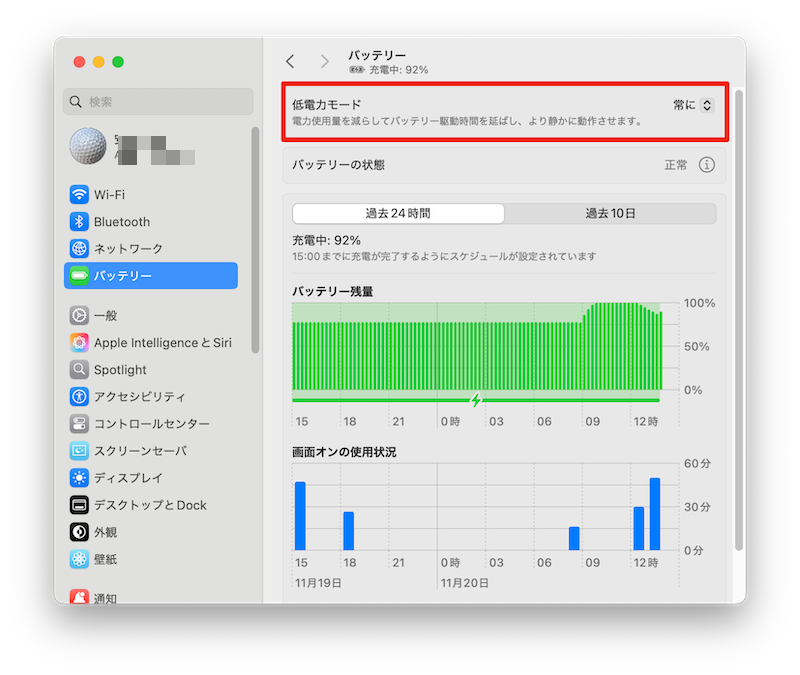800x675 pixels.
Task: Open ディスプレイ settings icon
Action: pyautogui.click(x=80, y=478)
